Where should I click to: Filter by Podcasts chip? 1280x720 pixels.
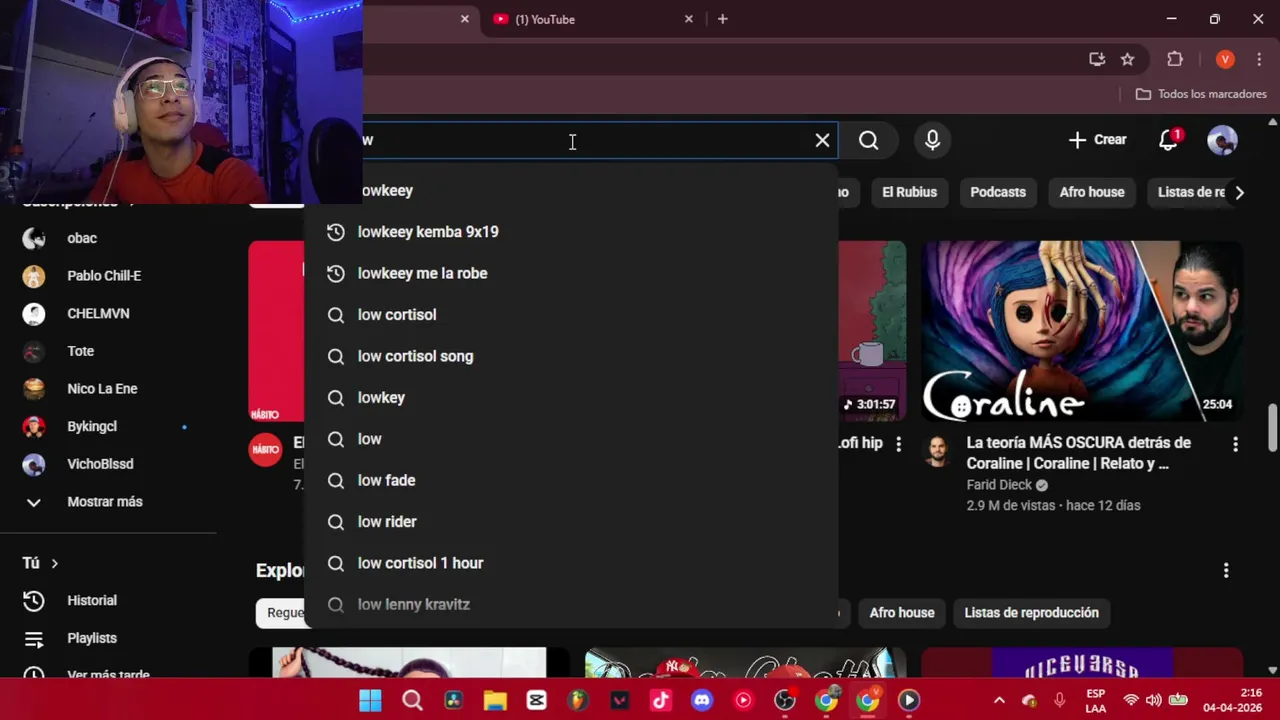pyautogui.click(x=998, y=192)
